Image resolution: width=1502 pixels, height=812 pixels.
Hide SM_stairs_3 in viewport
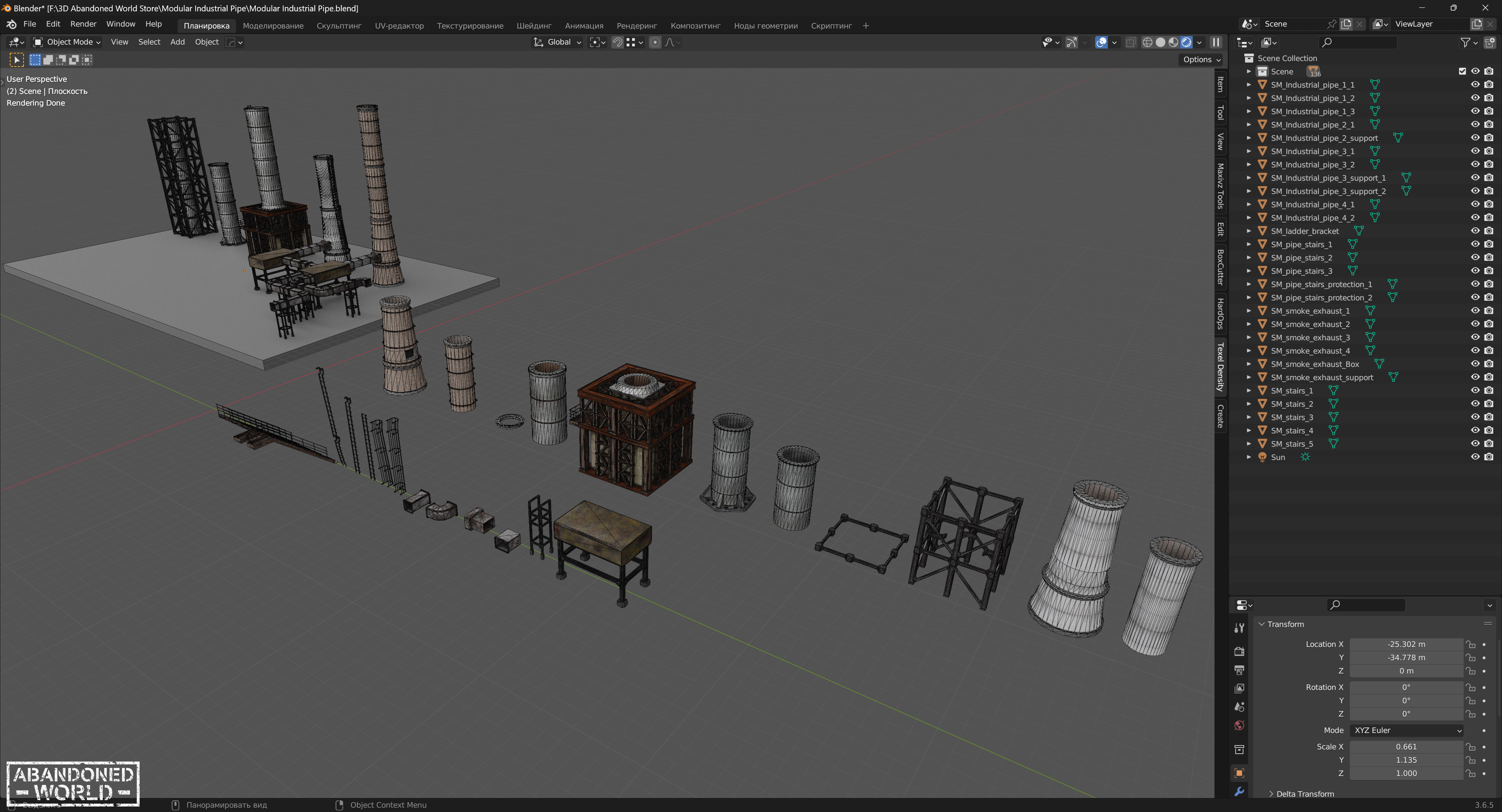1475,417
